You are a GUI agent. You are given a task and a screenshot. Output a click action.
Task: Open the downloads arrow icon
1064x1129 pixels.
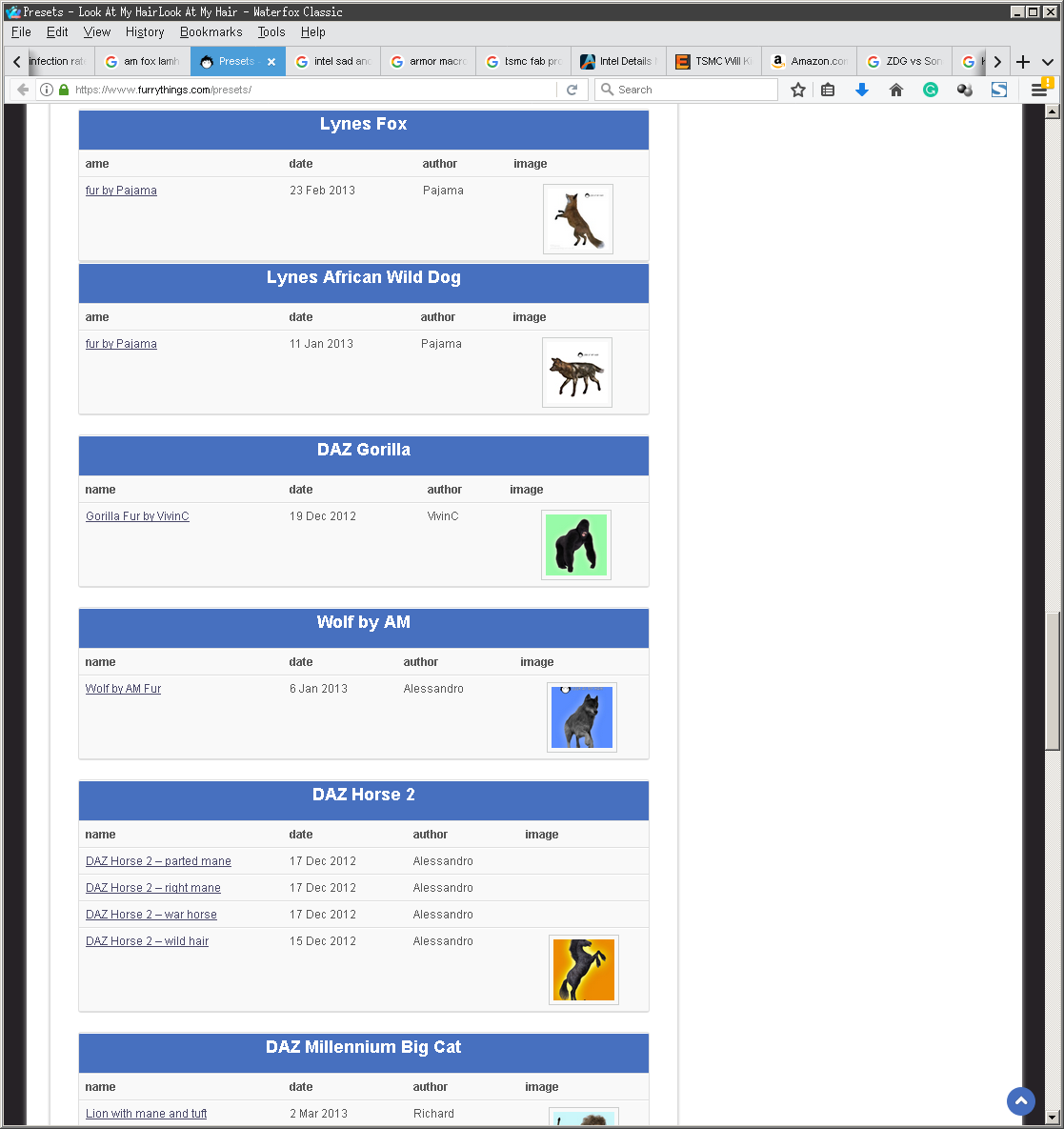pyautogui.click(x=862, y=90)
